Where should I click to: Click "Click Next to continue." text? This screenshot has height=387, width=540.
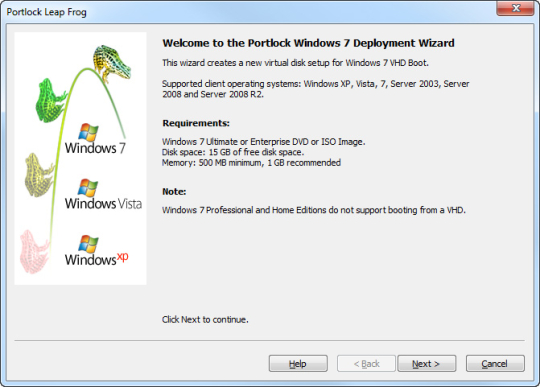tap(205, 320)
